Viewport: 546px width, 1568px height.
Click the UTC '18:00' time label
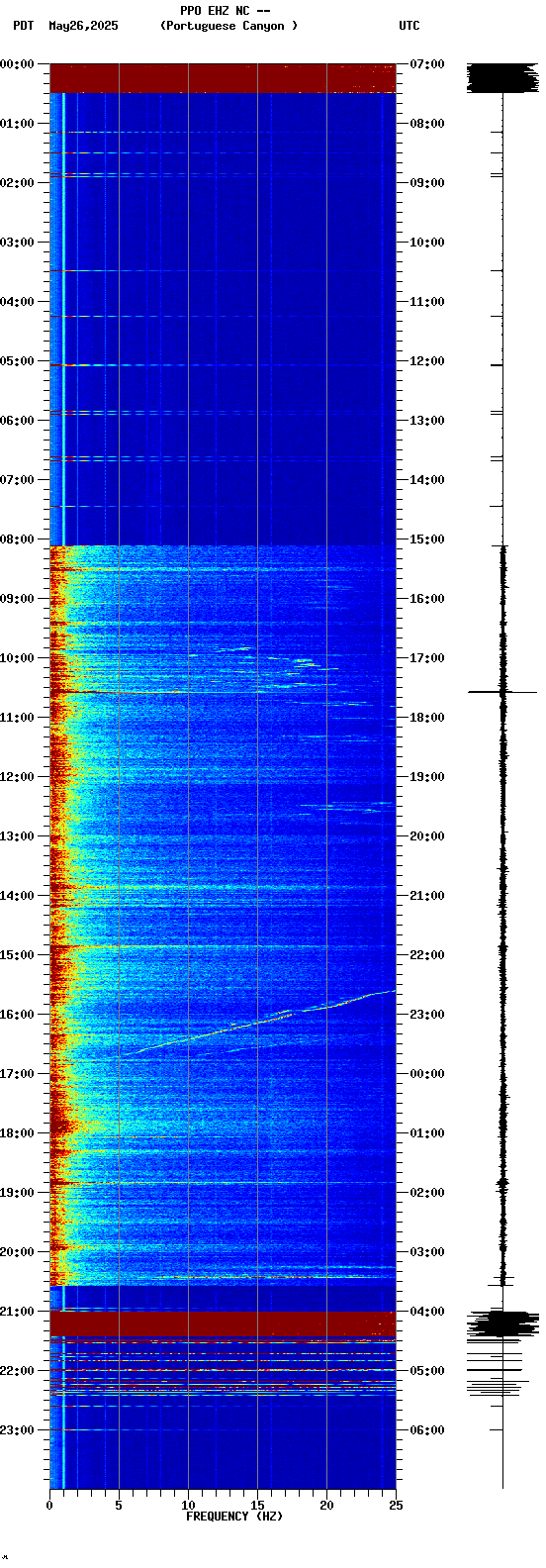click(x=427, y=718)
